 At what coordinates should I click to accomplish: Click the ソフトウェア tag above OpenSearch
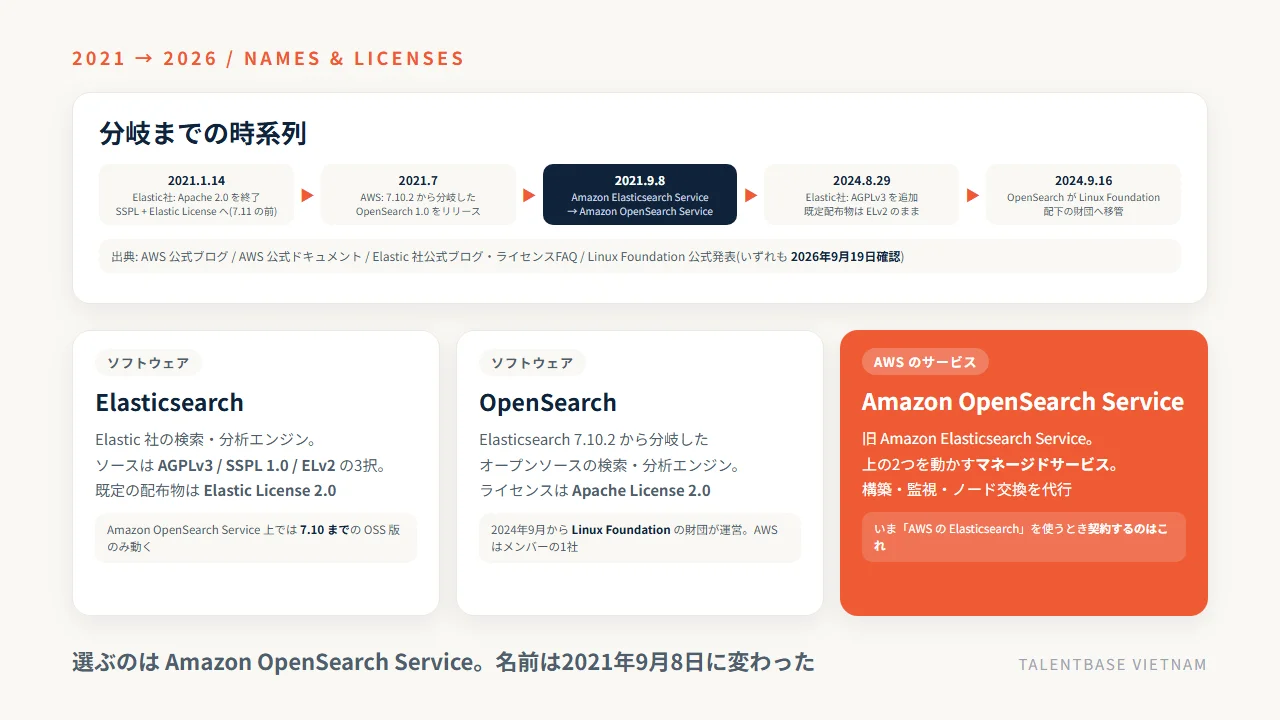[532, 363]
